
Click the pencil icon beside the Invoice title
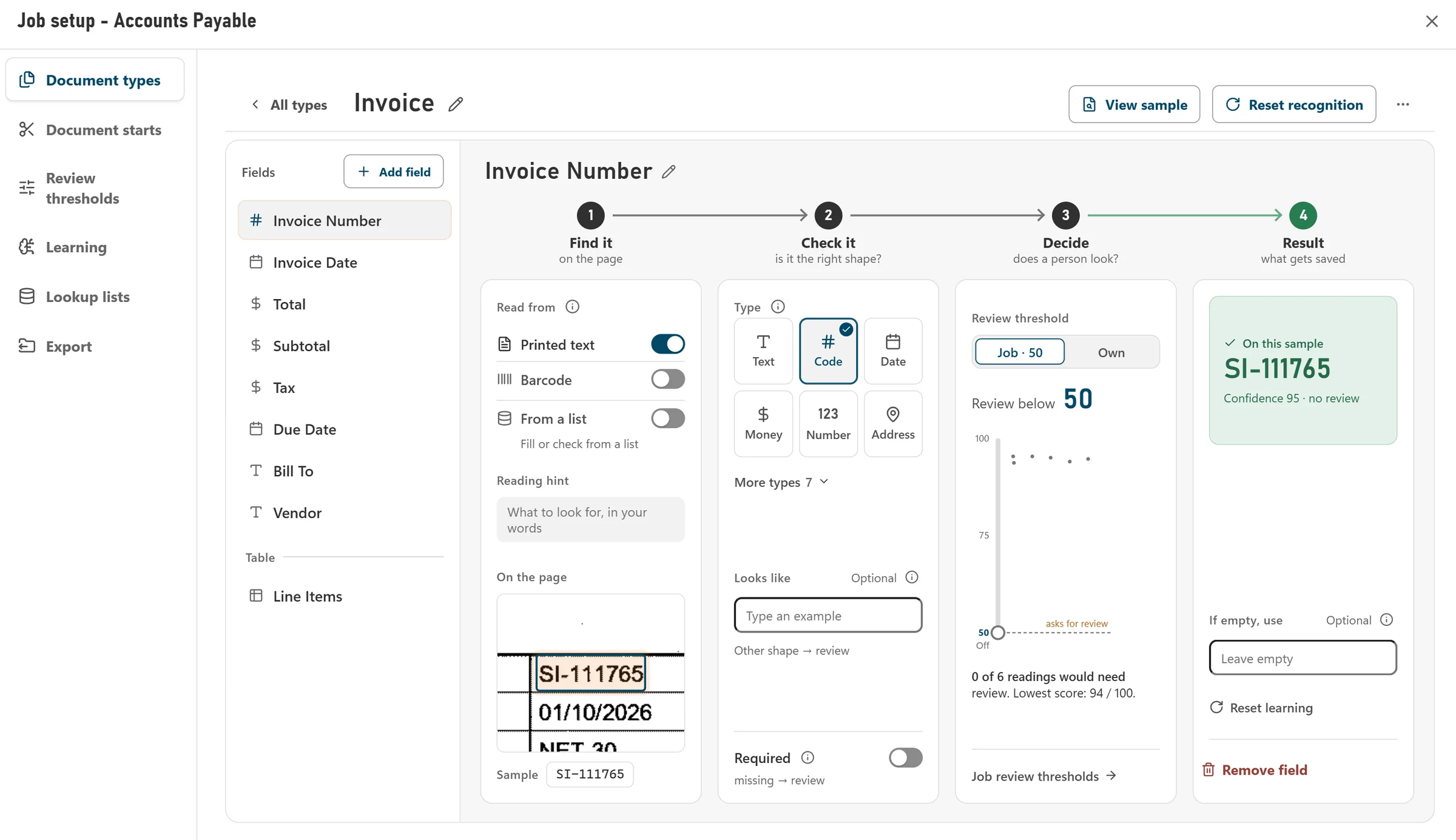(x=456, y=104)
